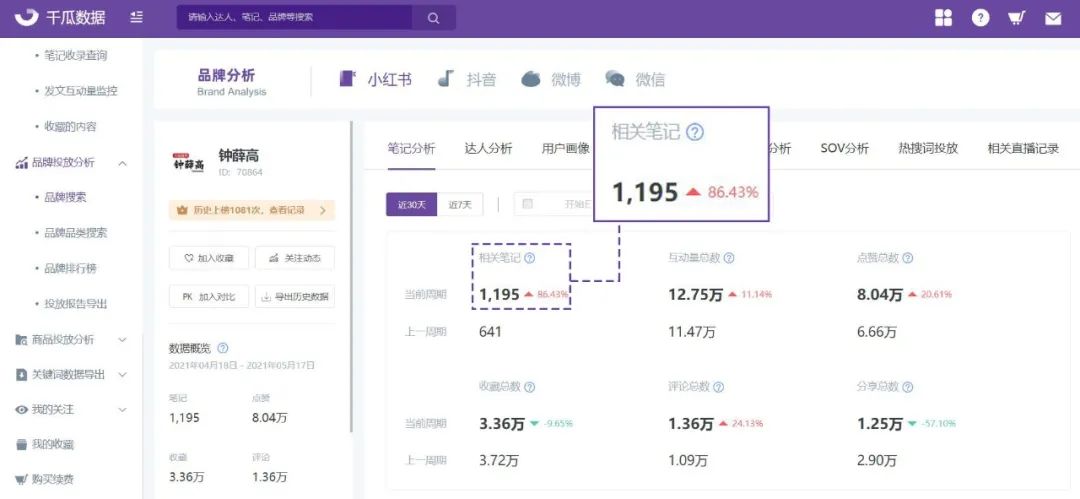Open the help question mark icon in header
1080x499 pixels.
point(980,18)
